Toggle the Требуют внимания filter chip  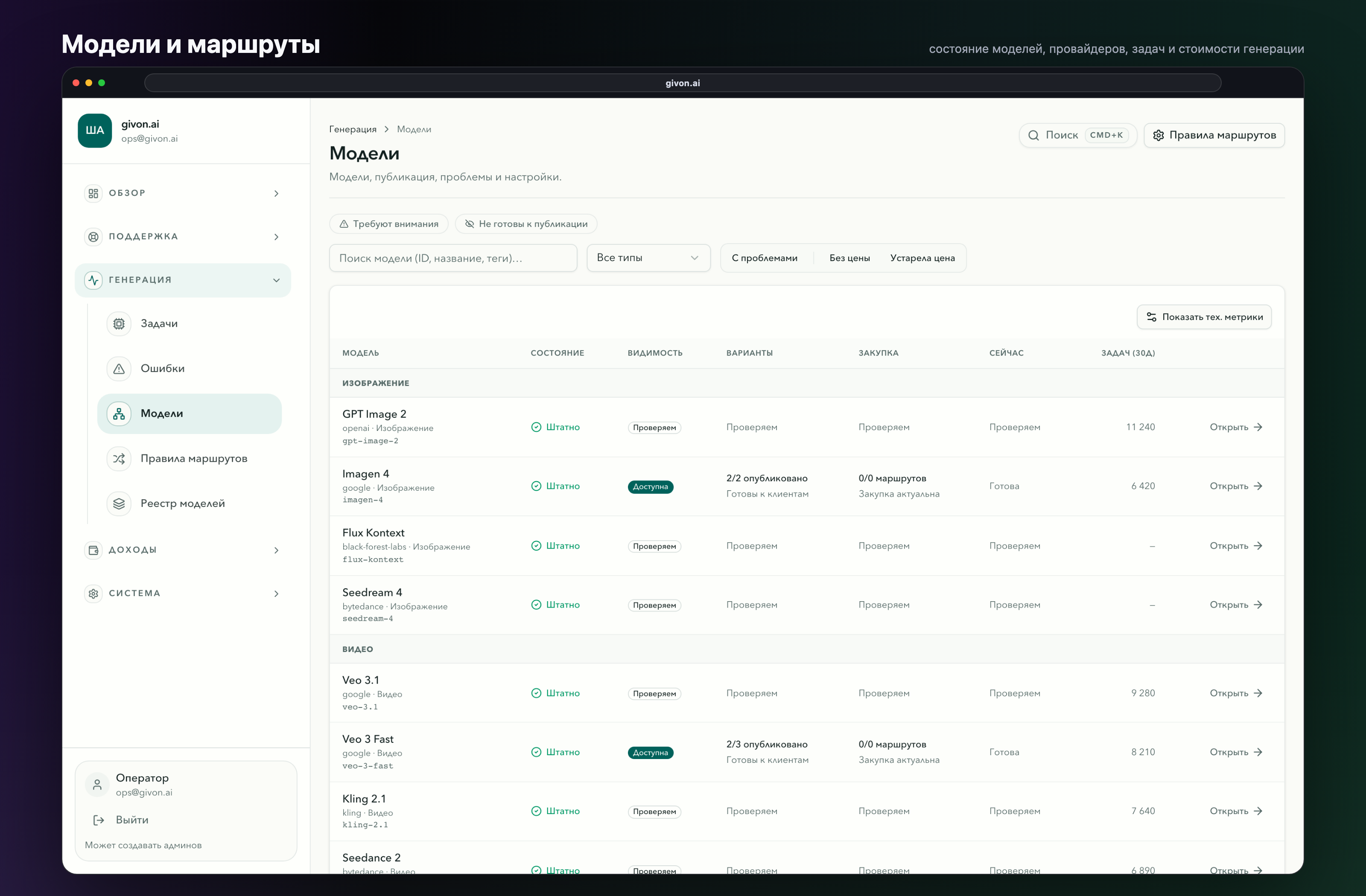(x=388, y=224)
